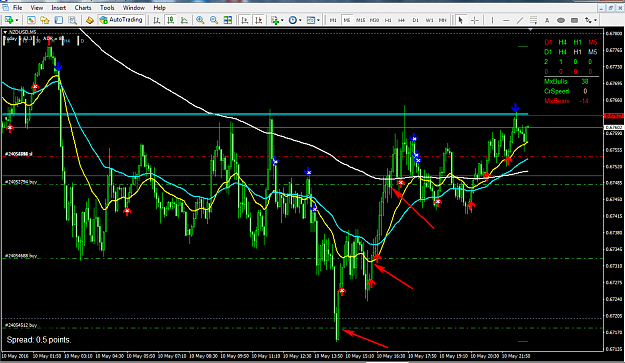Screen dimensions: 625x363
Task: Open the View menu
Action: coord(37,8)
